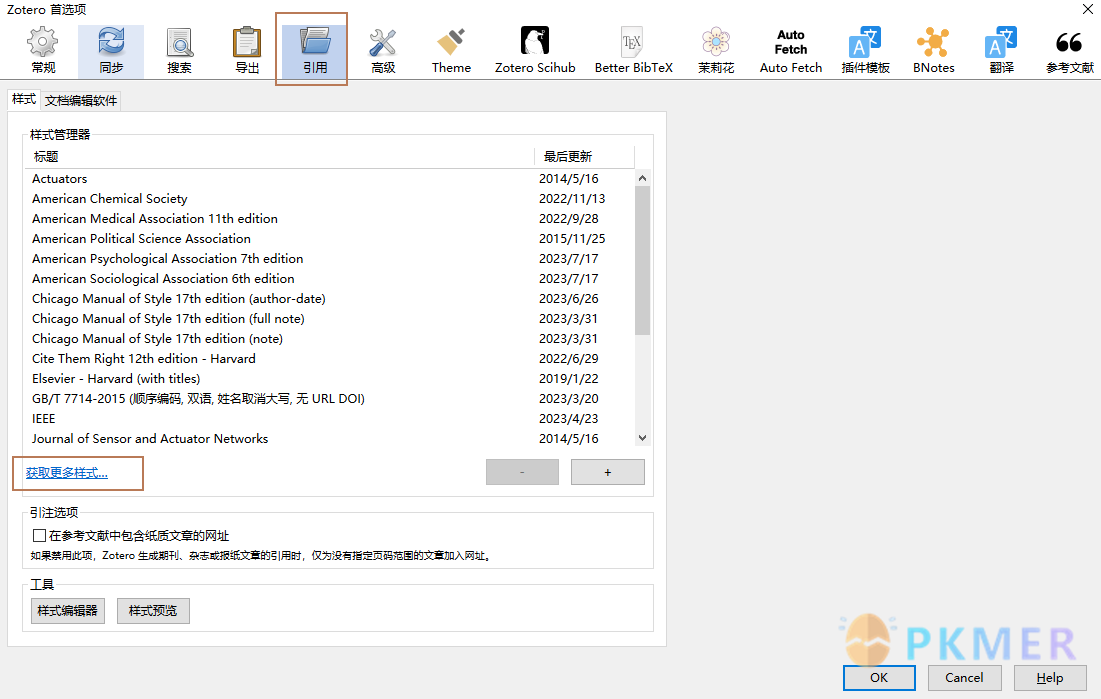Open the 茉莉花 Jasminum plugin pane
This screenshot has height=699, width=1101.
[716, 51]
